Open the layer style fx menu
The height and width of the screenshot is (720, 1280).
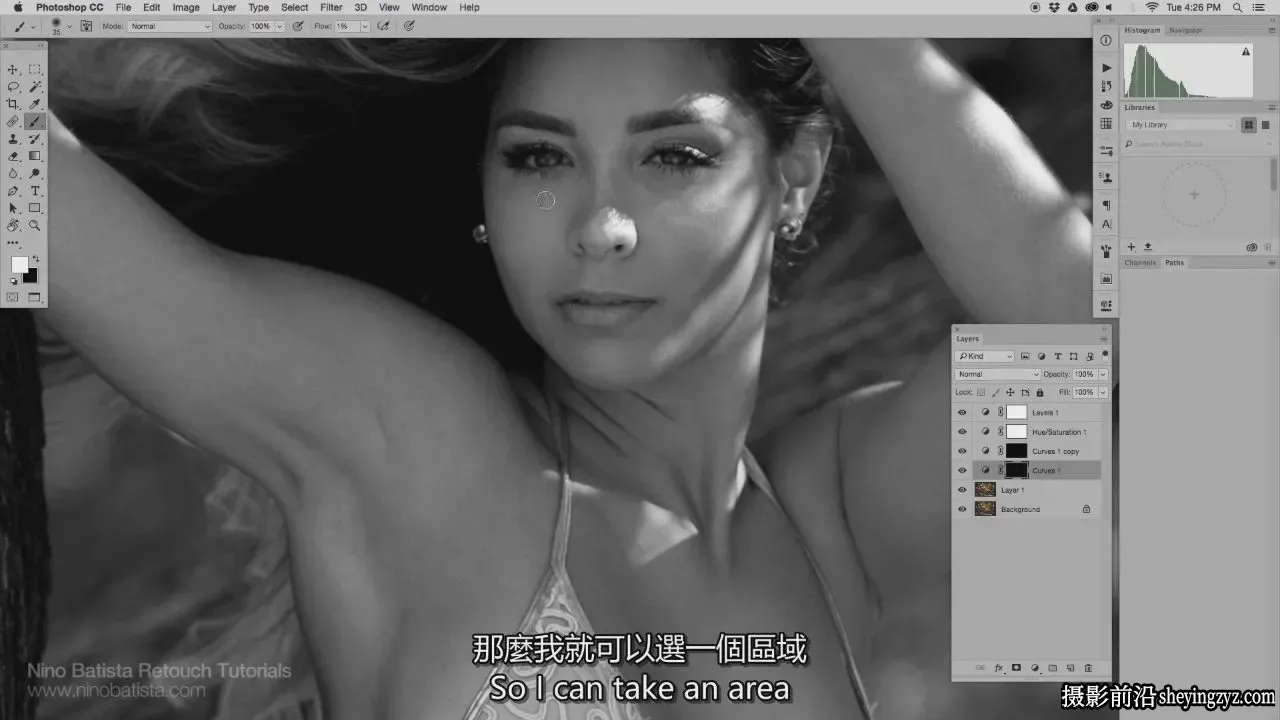tap(998, 668)
